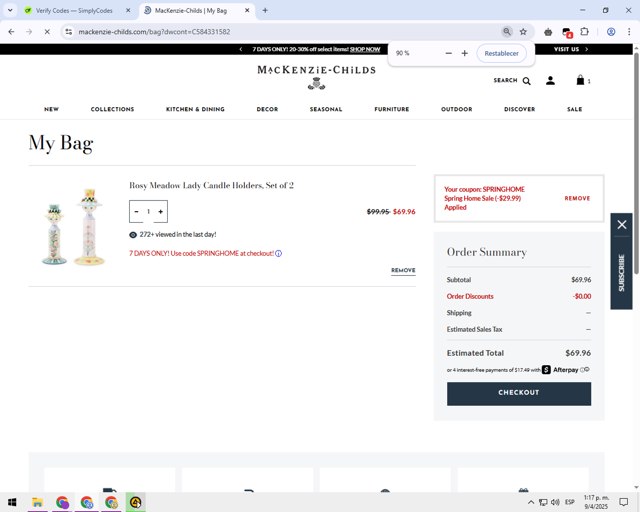Image resolution: width=640 pixels, height=512 pixels.
Task: Go back to the previous page
Action: click(x=11, y=31)
